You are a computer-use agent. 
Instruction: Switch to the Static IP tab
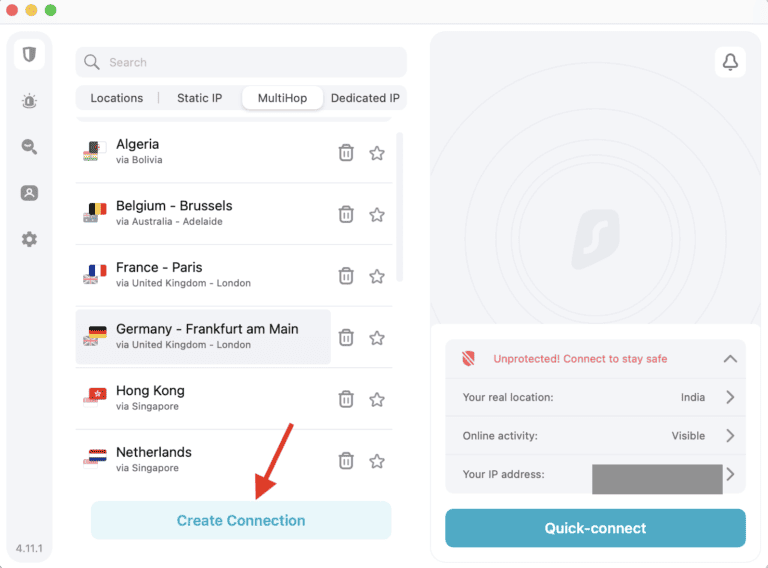[x=200, y=98]
